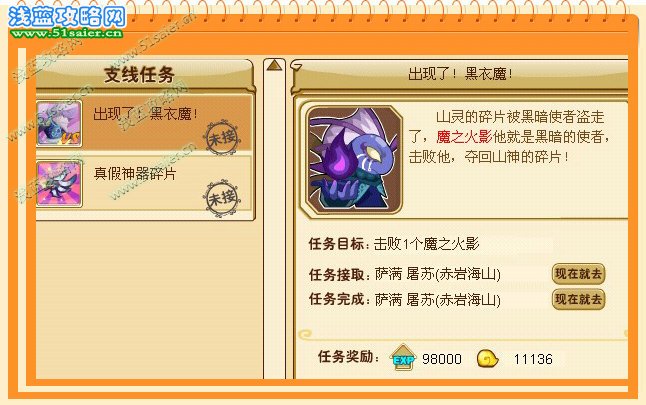646x405 pixels.
Task: Click the 出现了！黑衣魔！ detail title bar
Action: coord(460,74)
